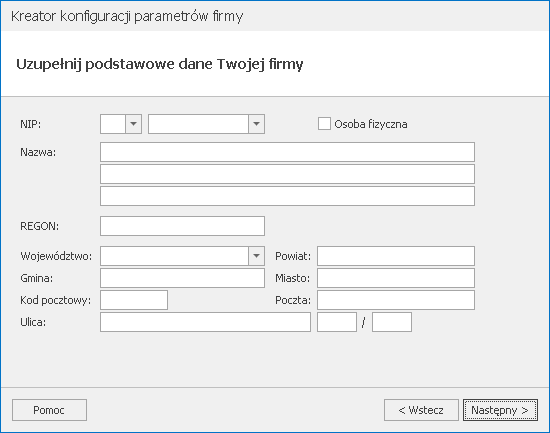This screenshot has width=550, height=433.
Task: Open Pomoc help
Action: (49, 410)
